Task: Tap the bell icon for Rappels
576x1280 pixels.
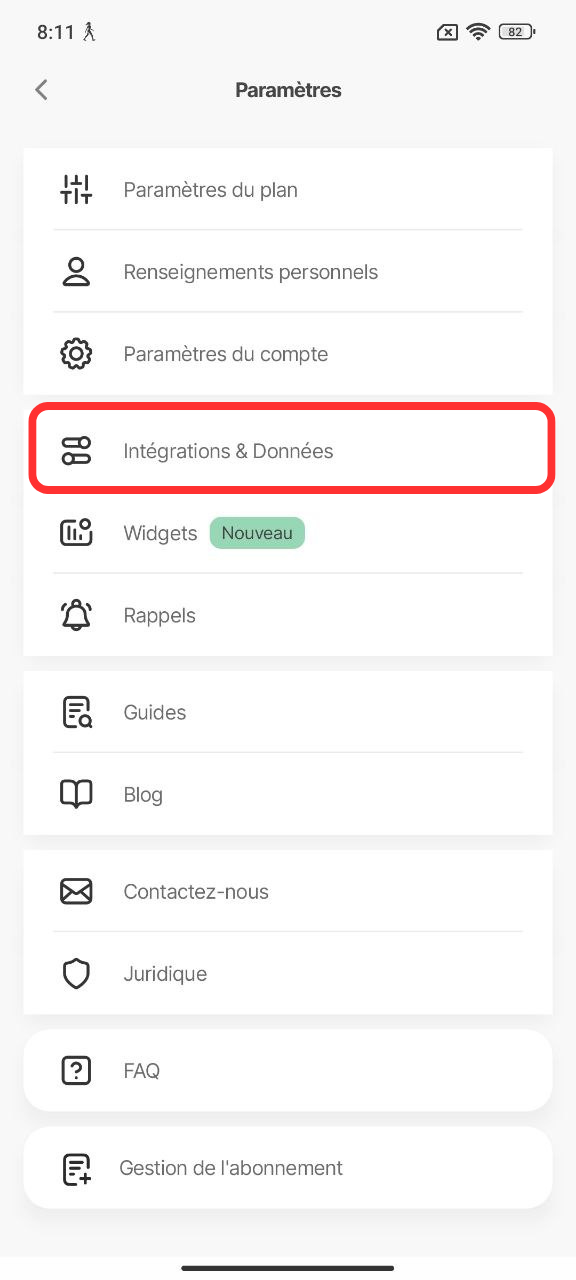Action: (x=76, y=615)
